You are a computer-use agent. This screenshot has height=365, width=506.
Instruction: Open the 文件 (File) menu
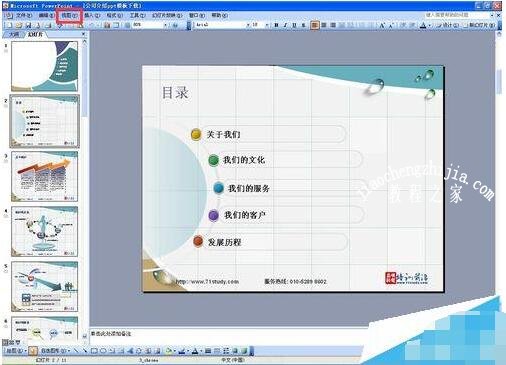coord(24,15)
